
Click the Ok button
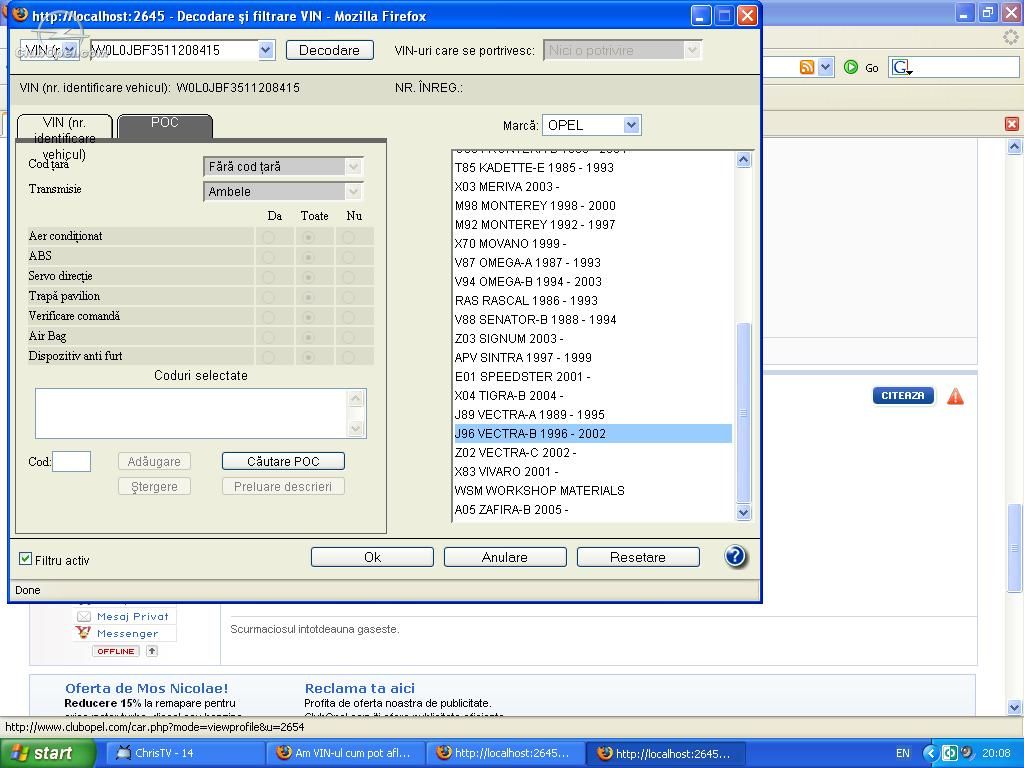point(372,557)
